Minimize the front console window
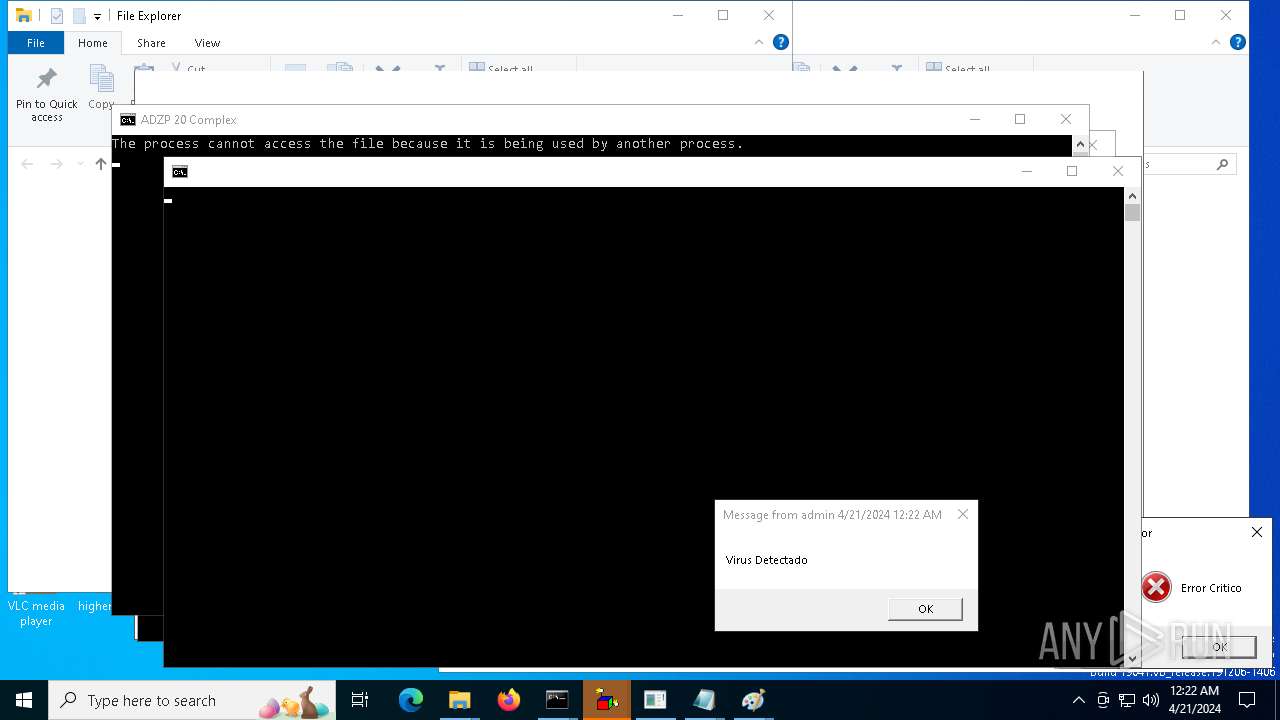The image size is (1280, 720). (x=1026, y=171)
